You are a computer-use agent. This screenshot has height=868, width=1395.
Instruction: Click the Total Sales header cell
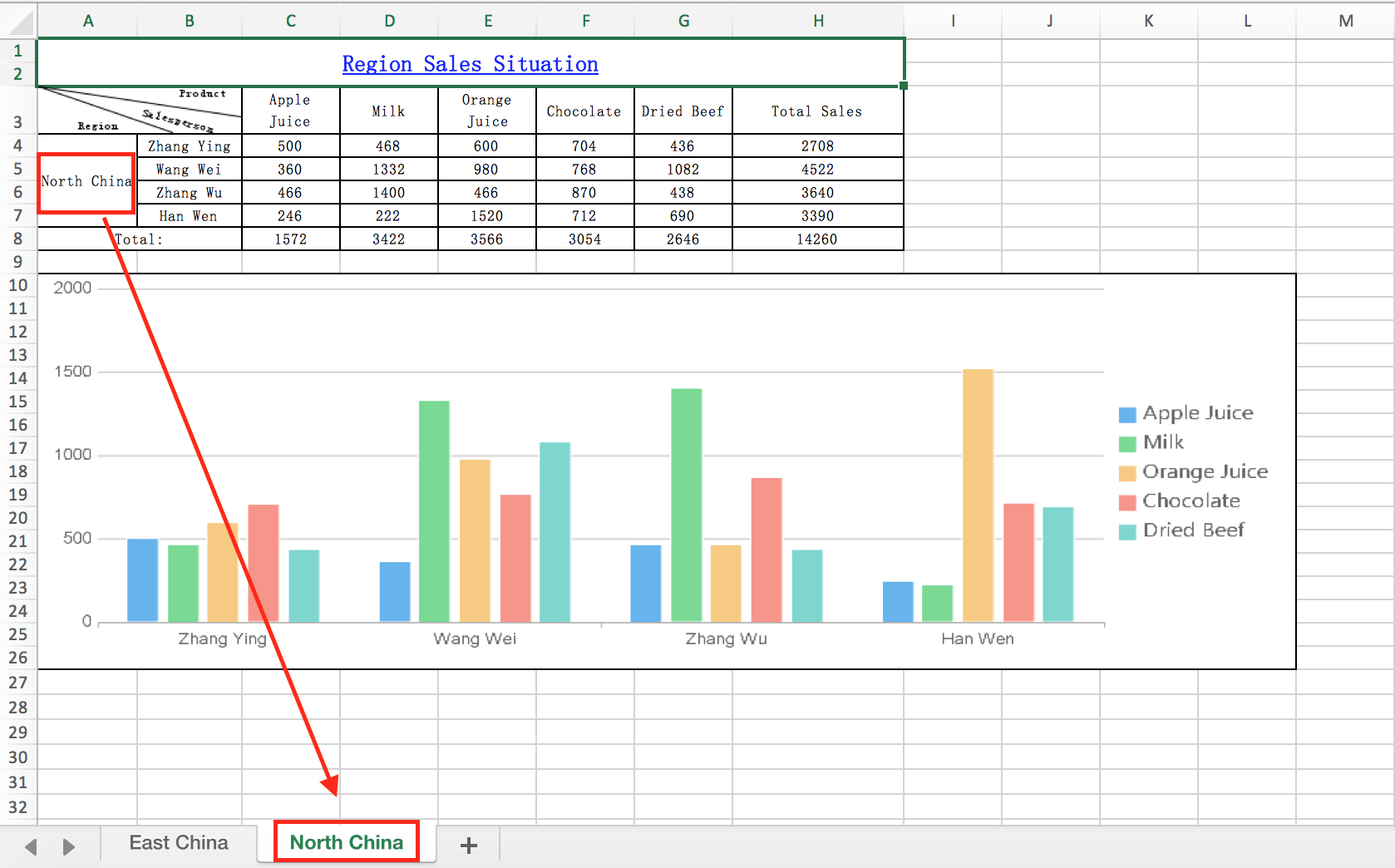tap(817, 111)
